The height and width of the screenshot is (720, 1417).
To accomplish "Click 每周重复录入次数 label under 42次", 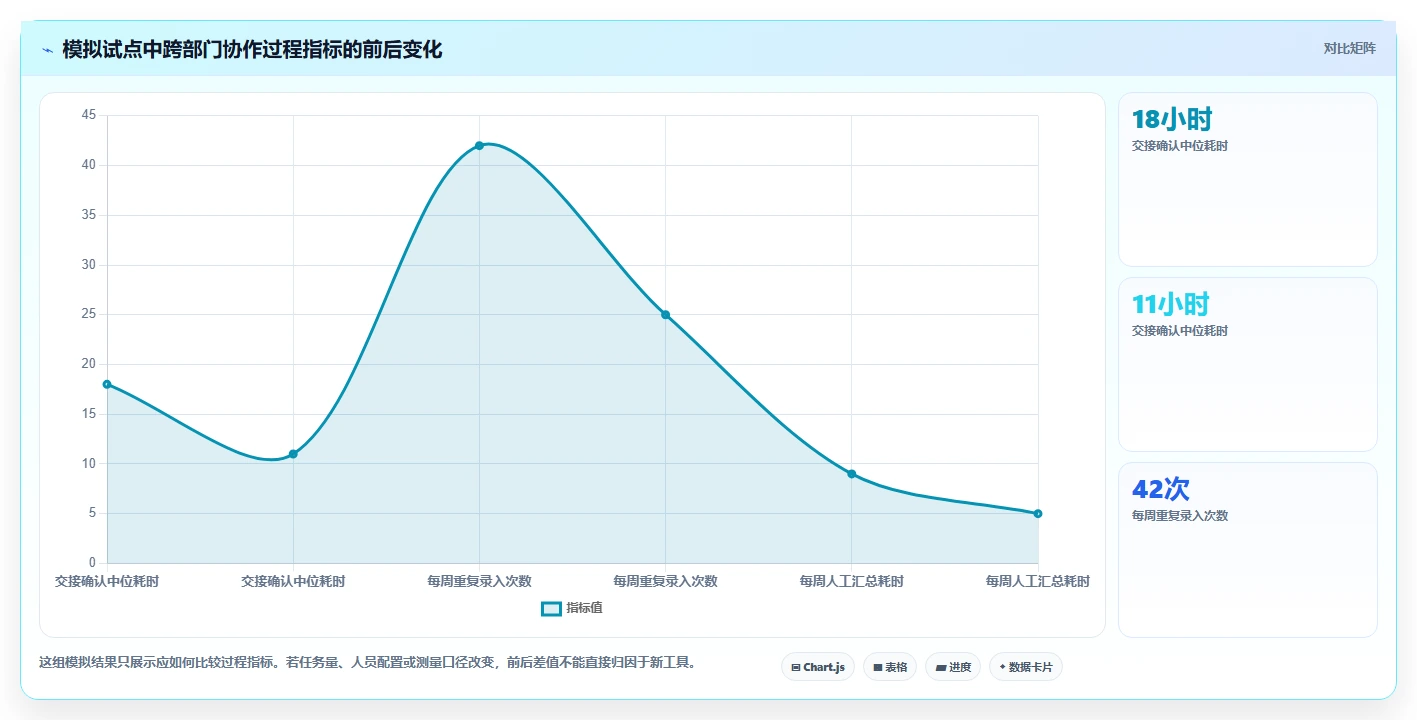I will coord(1180,516).
